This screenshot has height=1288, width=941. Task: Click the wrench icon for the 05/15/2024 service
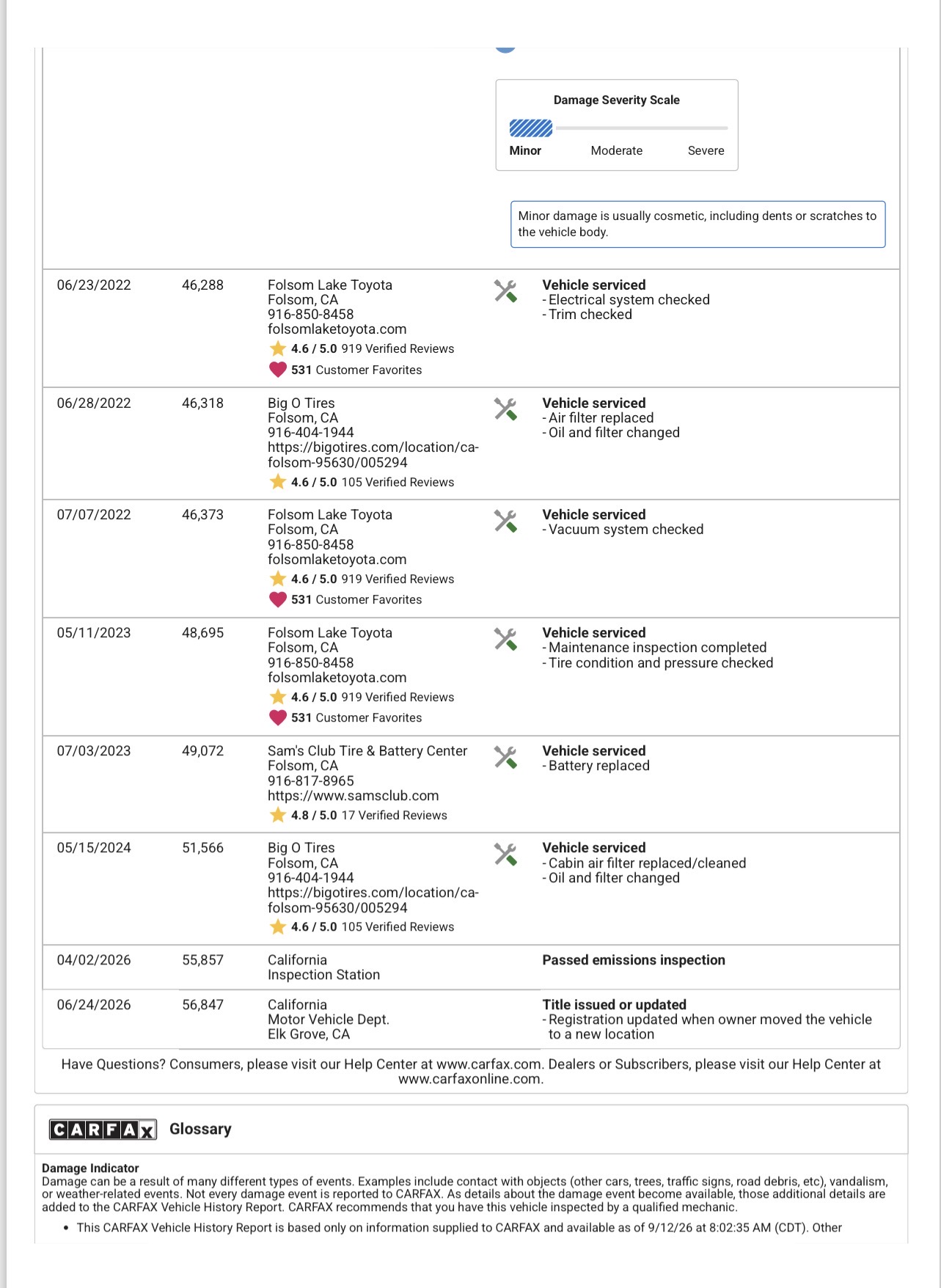505,854
